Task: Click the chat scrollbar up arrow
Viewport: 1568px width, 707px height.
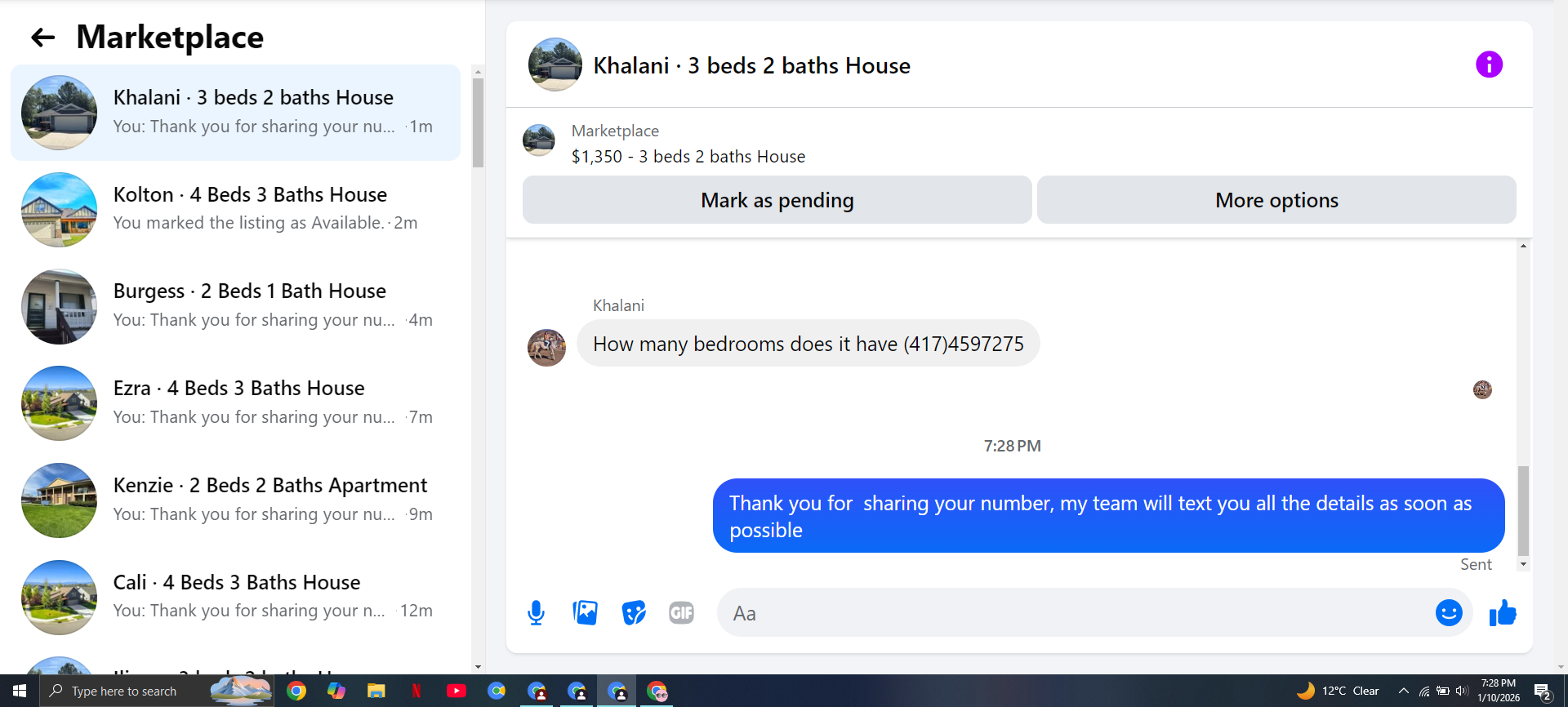Action: (x=1523, y=246)
